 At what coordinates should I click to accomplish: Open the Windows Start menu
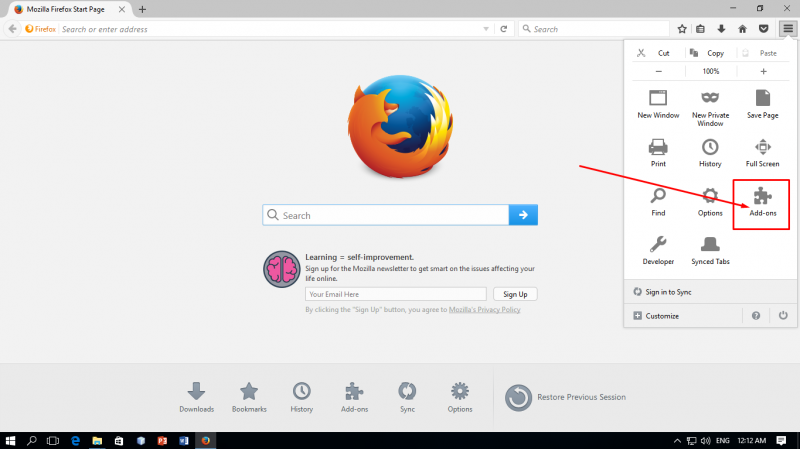[x=10, y=440]
